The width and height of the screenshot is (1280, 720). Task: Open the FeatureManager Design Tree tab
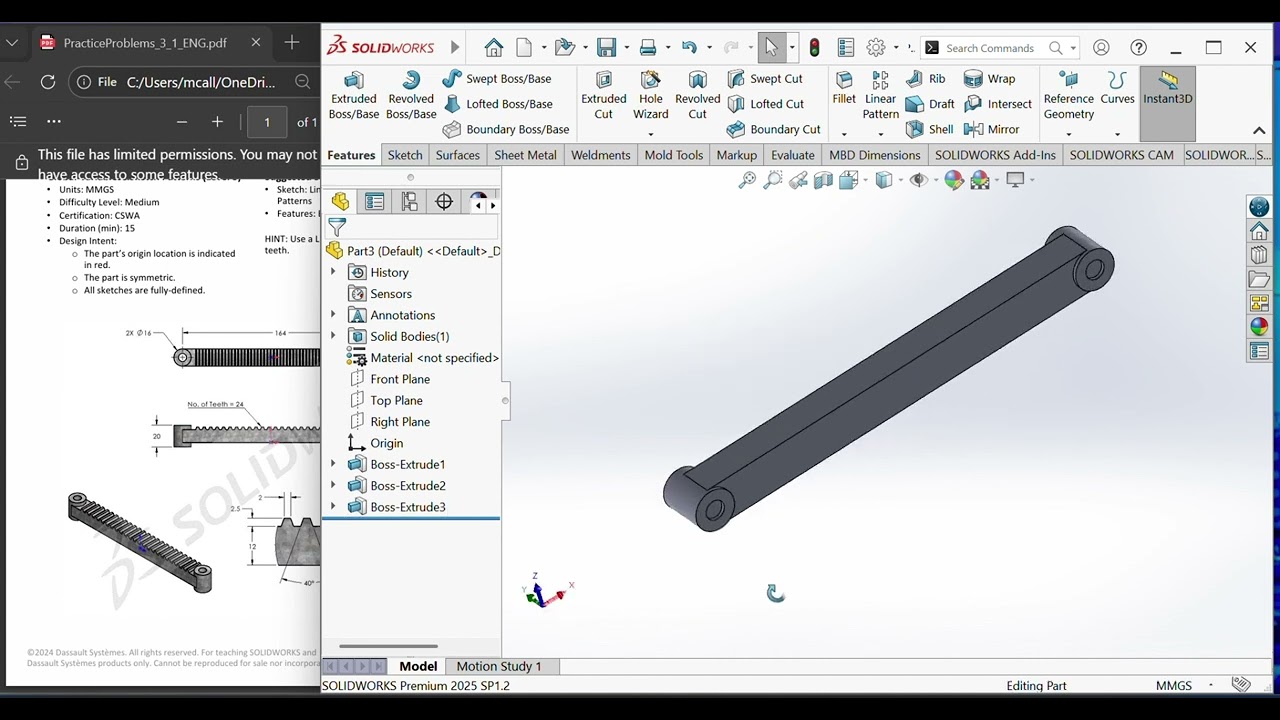[x=341, y=202]
